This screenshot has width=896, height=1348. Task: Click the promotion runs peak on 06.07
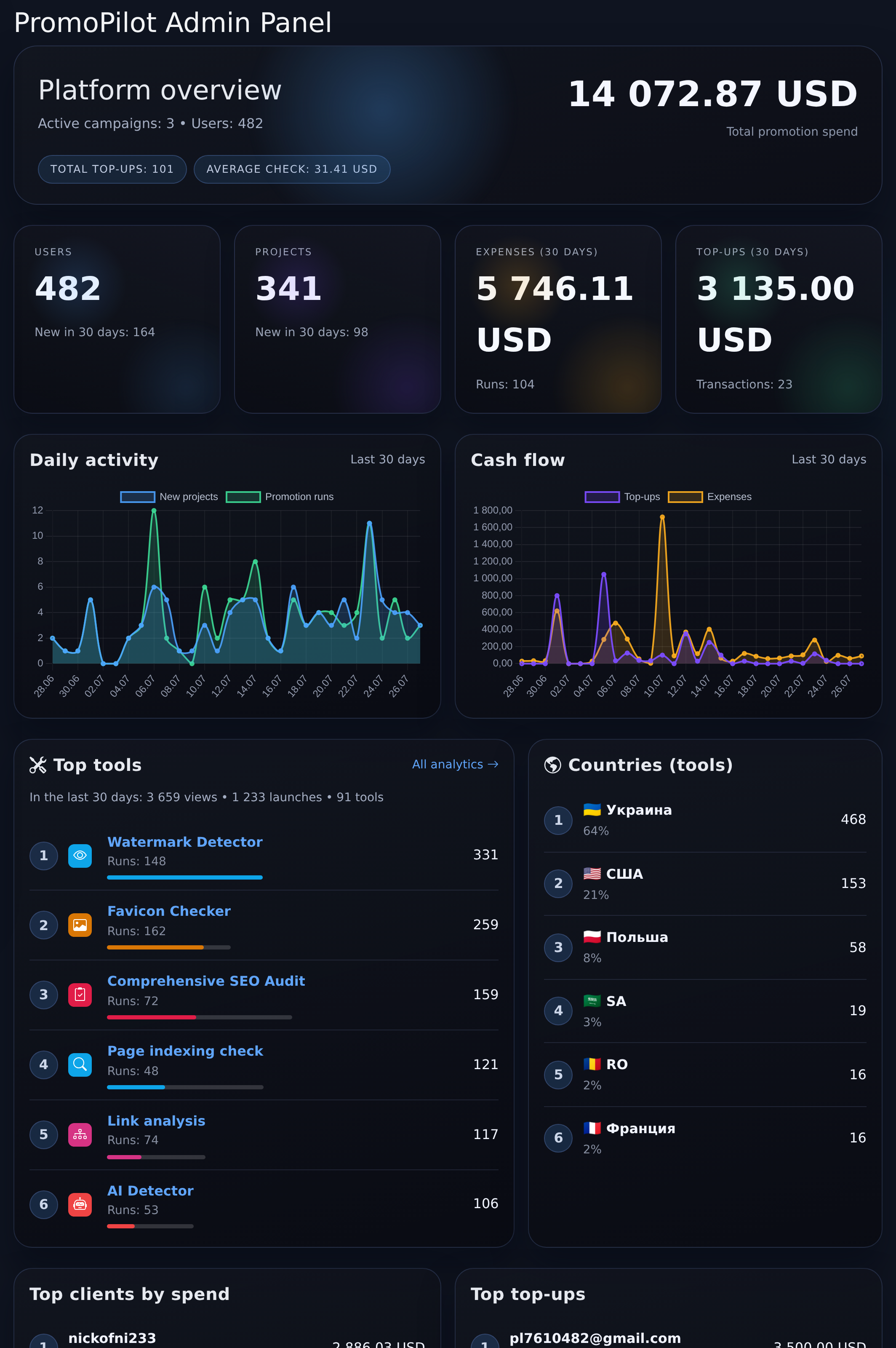[x=154, y=511]
